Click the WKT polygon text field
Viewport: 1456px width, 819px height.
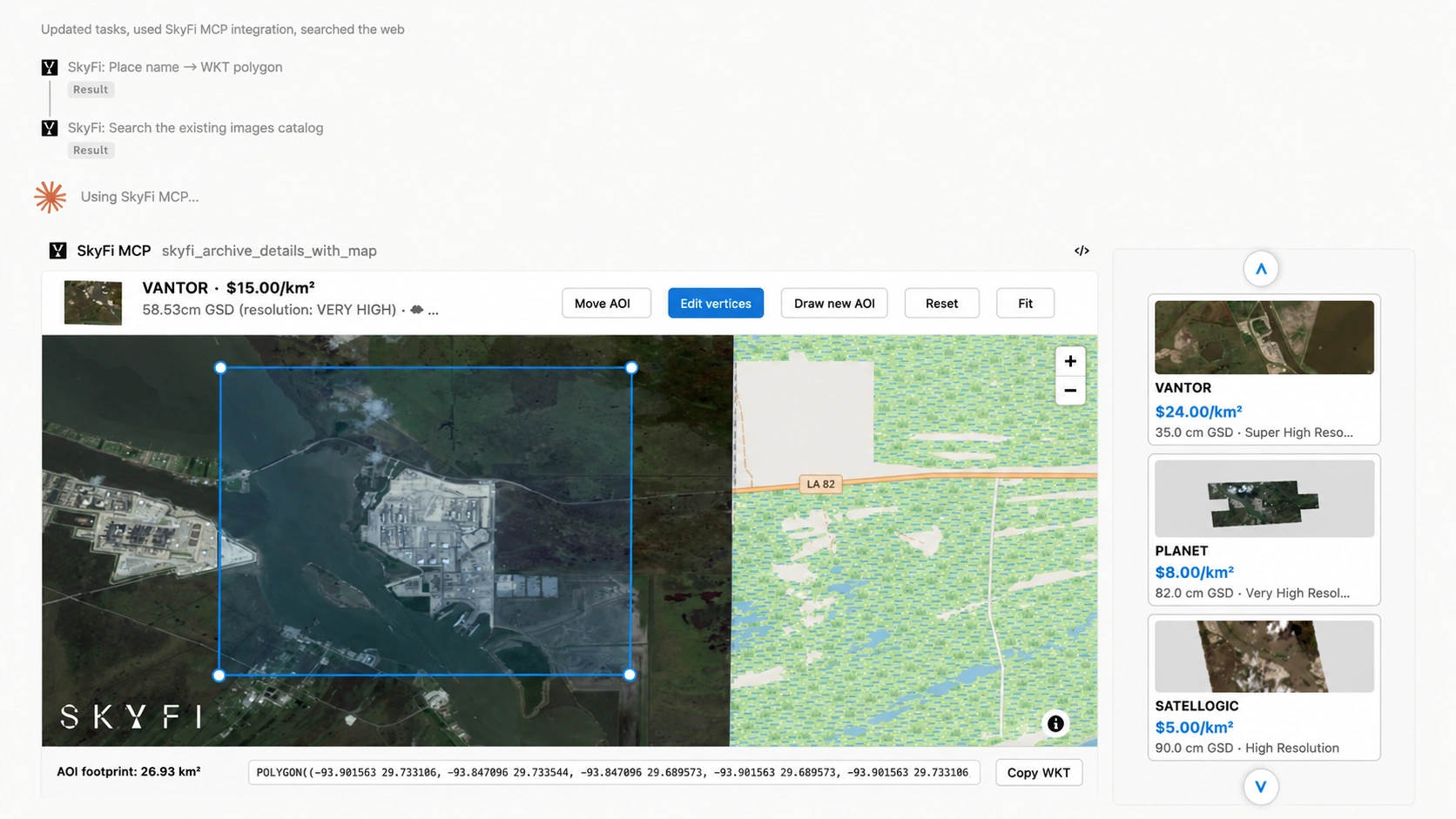(x=614, y=773)
